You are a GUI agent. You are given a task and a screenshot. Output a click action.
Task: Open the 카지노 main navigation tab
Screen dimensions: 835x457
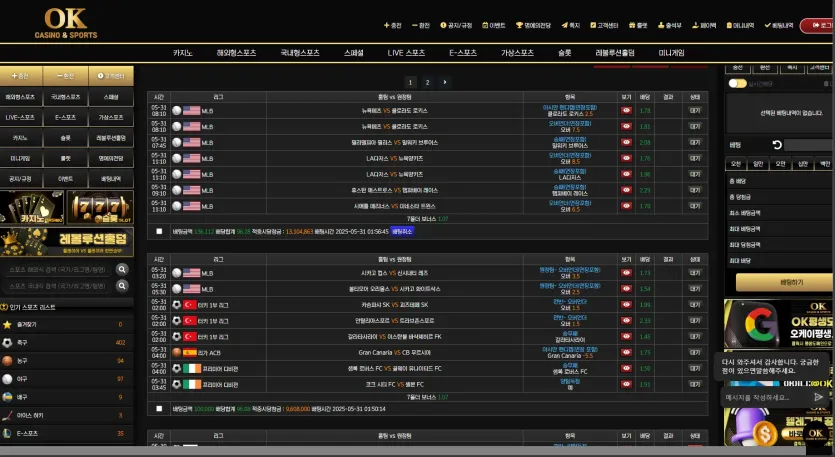tap(183, 53)
